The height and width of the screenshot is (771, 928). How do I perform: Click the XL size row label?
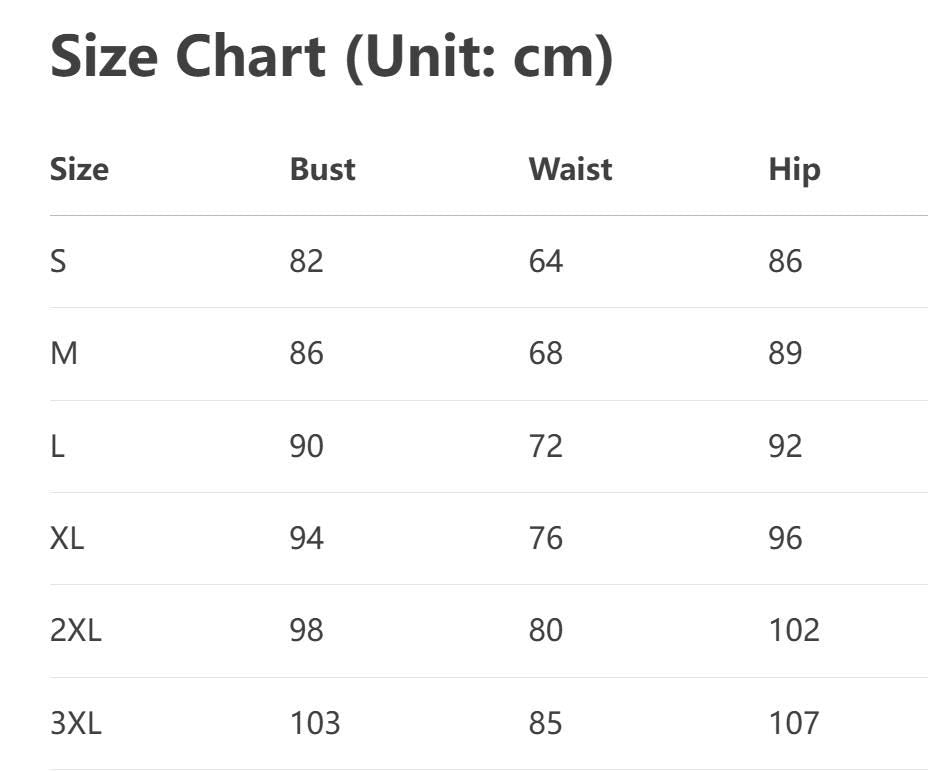67,538
